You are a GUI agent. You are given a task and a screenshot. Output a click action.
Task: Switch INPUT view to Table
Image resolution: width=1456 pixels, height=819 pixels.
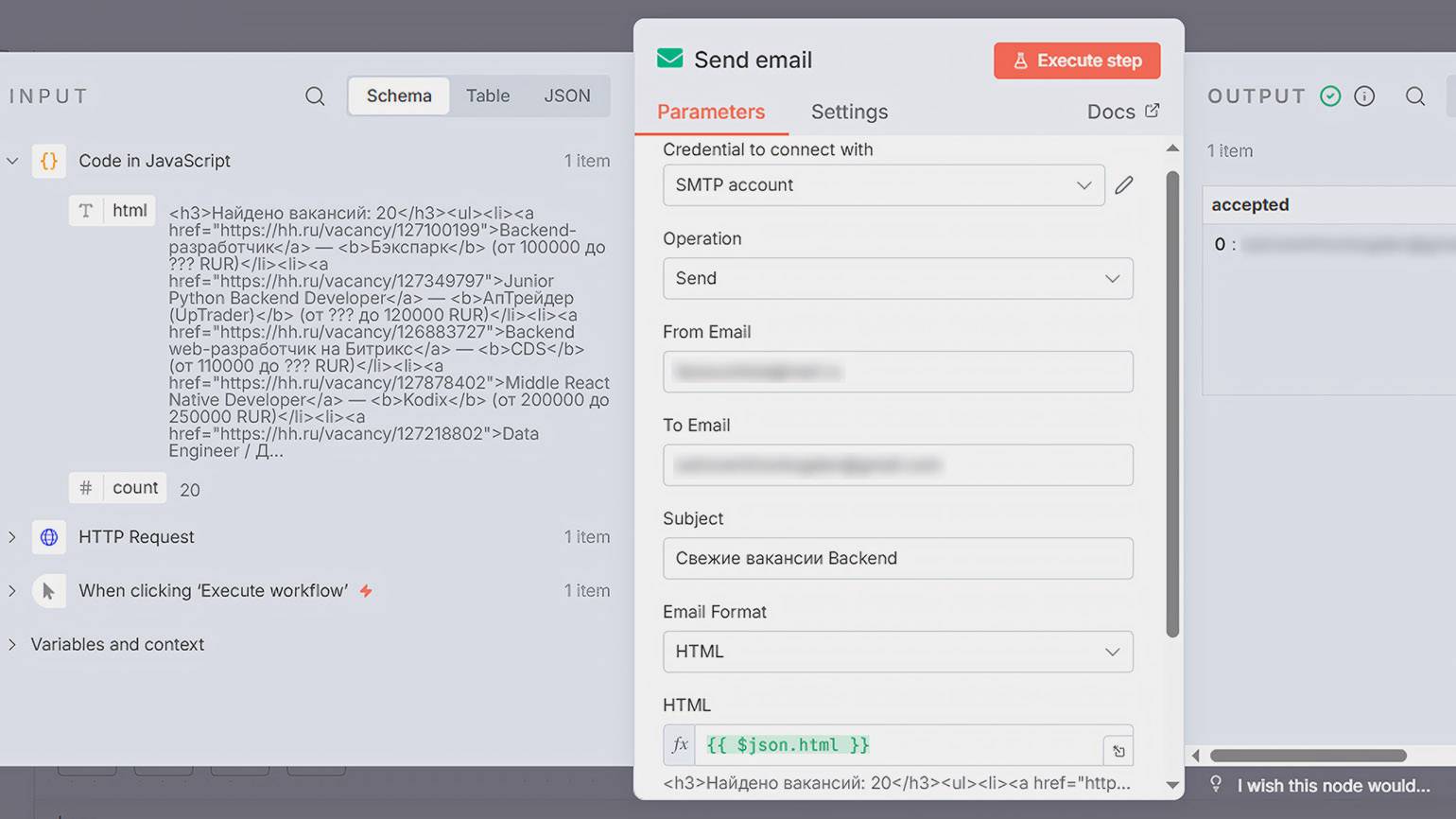pos(488,96)
